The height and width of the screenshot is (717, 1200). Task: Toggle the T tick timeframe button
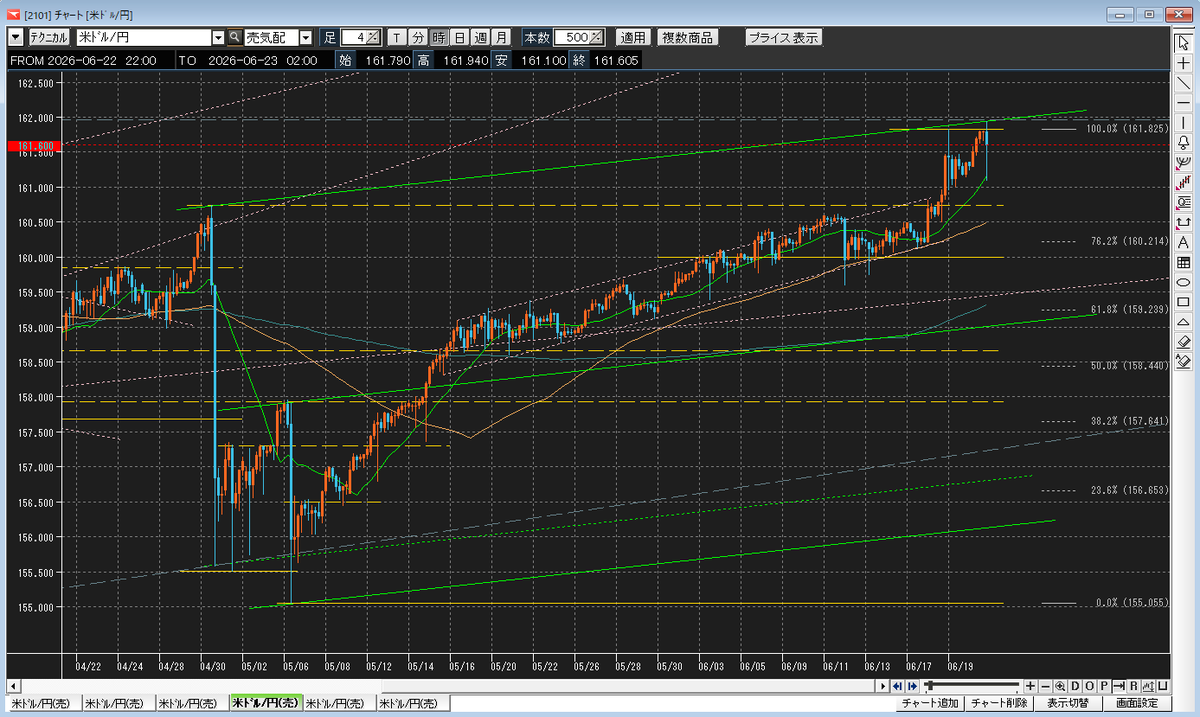pyautogui.click(x=396, y=37)
